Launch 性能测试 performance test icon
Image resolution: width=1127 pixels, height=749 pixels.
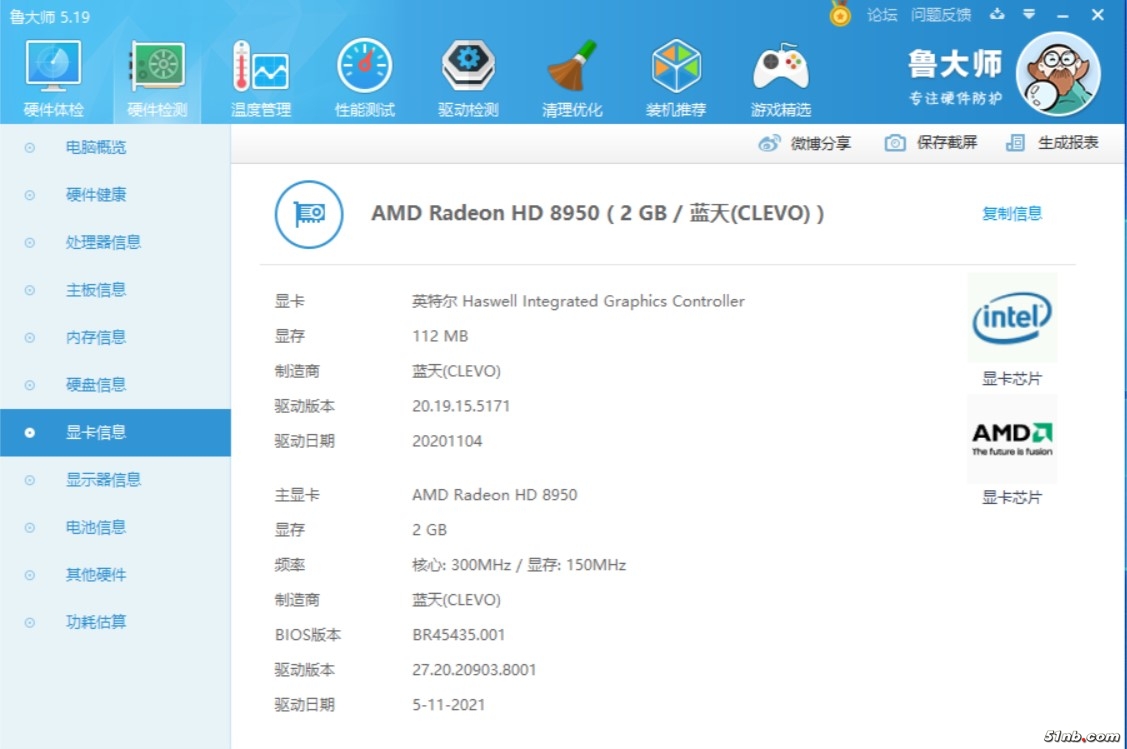[x=364, y=78]
